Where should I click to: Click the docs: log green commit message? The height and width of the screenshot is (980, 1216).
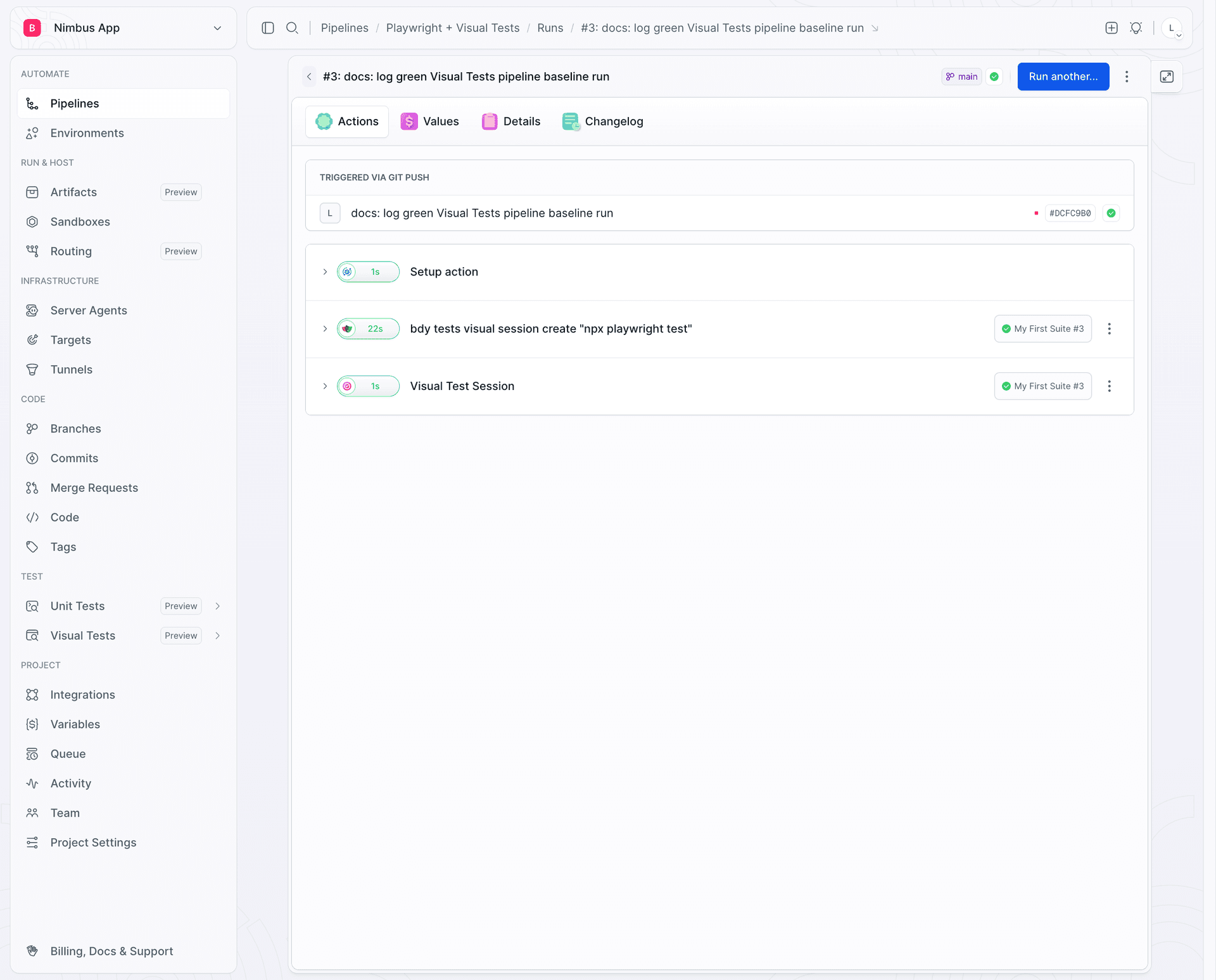coord(482,213)
